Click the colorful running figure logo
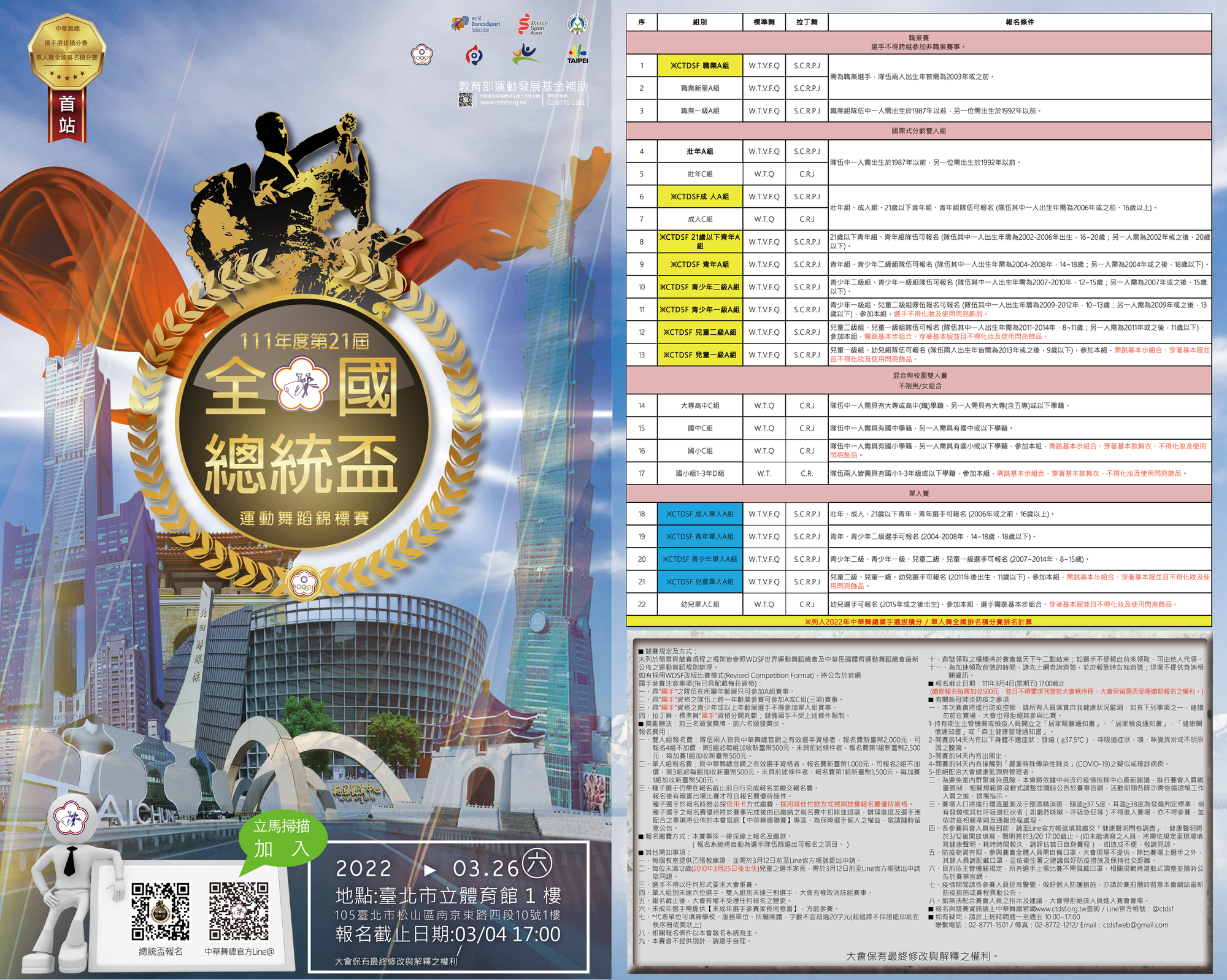The image size is (1227, 980). click(x=525, y=54)
